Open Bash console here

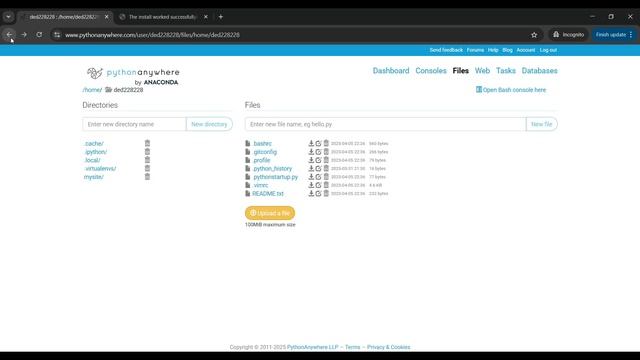tap(511, 90)
